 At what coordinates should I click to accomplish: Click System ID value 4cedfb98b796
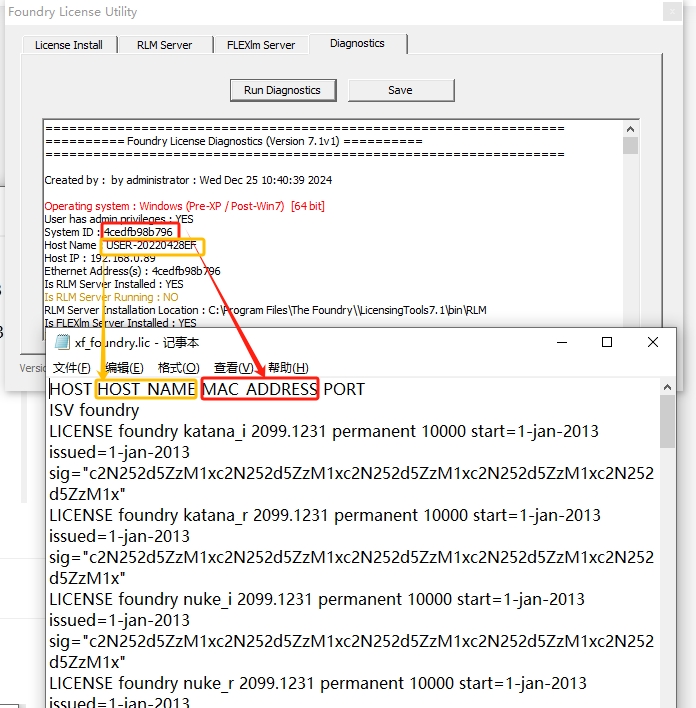[138, 232]
